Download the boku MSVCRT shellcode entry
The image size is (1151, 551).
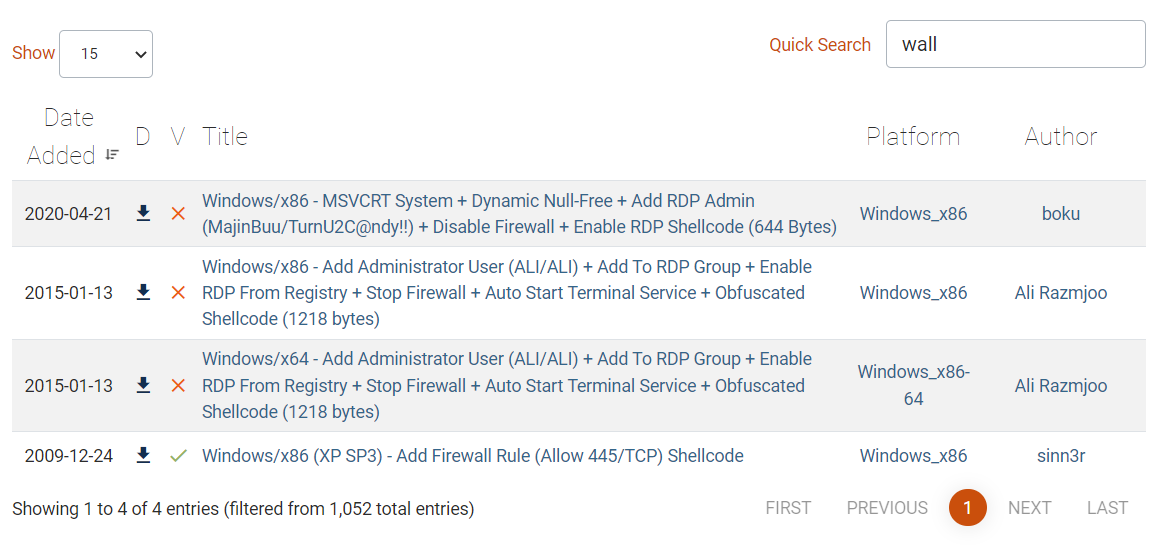(143, 213)
